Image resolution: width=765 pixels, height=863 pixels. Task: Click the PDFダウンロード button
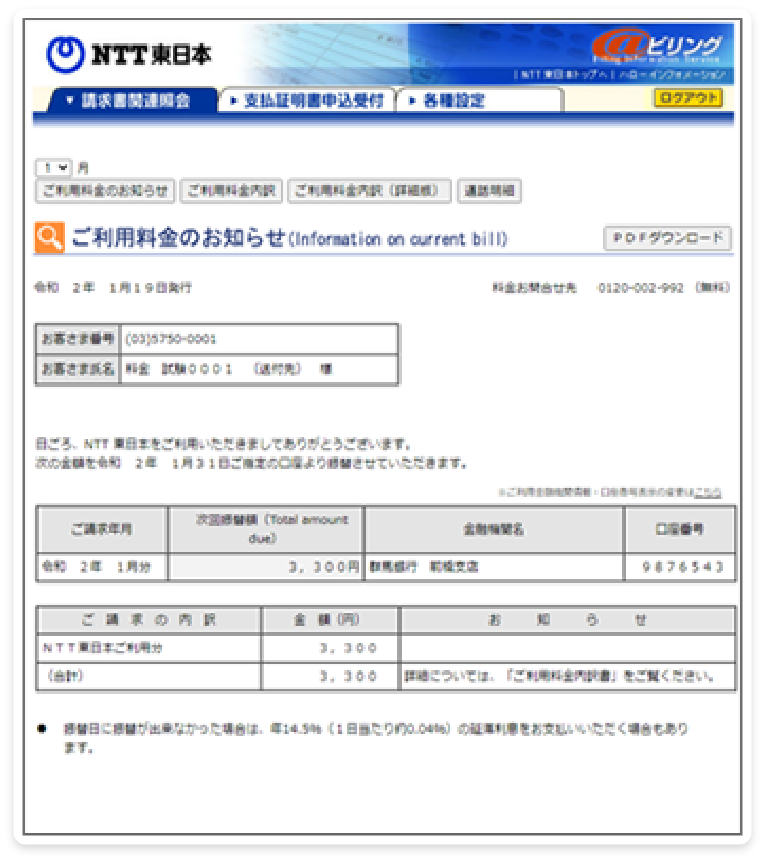pos(668,238)
